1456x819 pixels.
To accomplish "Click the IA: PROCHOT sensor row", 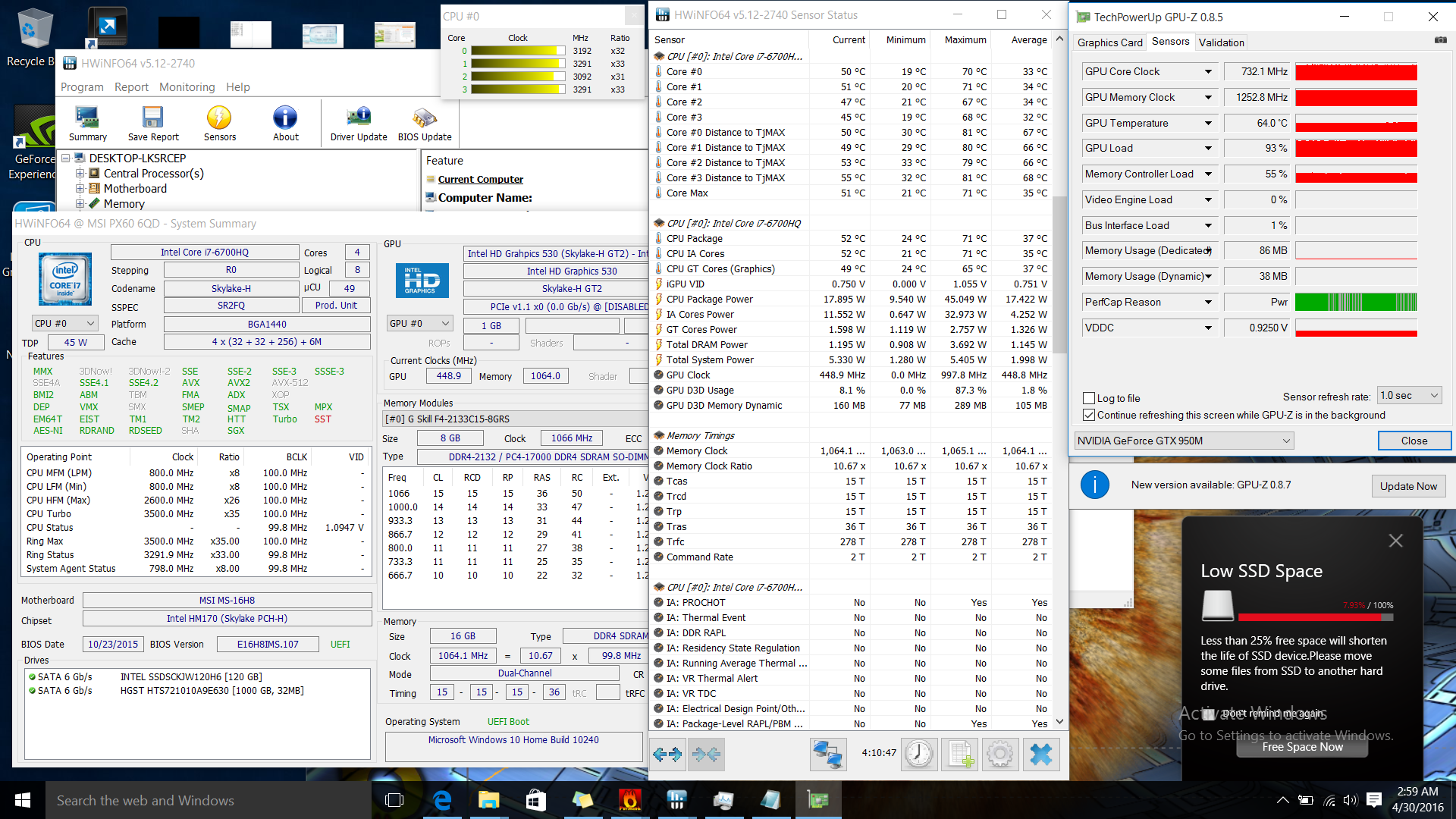I will click(851, 602).
